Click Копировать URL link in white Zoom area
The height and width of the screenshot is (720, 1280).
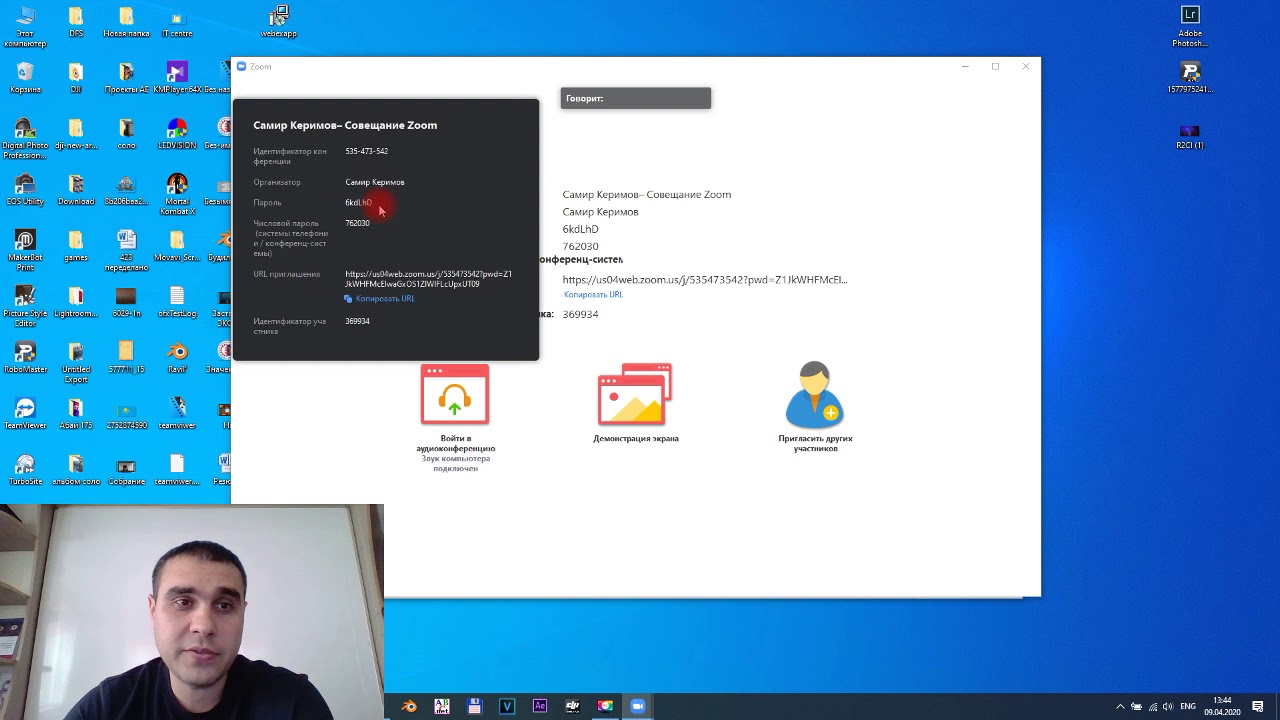[593, 295]
